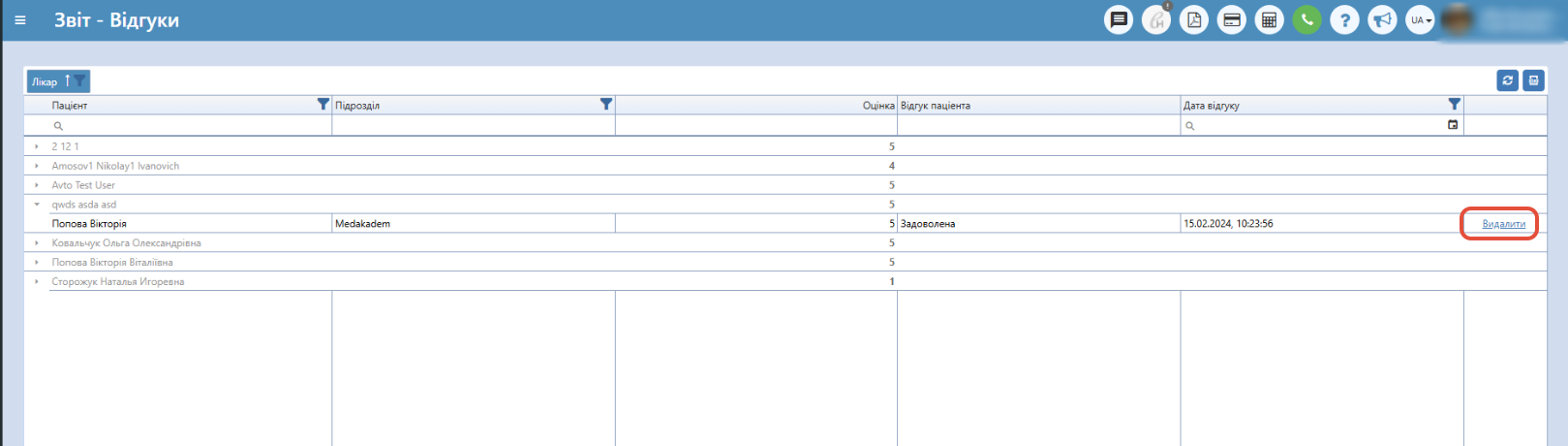Click the 'Avto Test User' group name
Image resolution: width=1568 pixels, height=446 pixels.
tap(83, 185)
